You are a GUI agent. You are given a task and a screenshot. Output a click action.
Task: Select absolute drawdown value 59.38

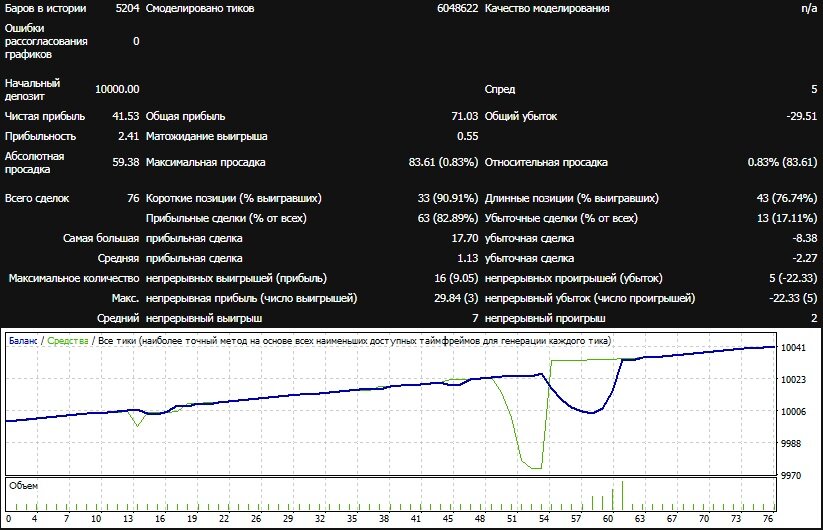pos(126,162)
